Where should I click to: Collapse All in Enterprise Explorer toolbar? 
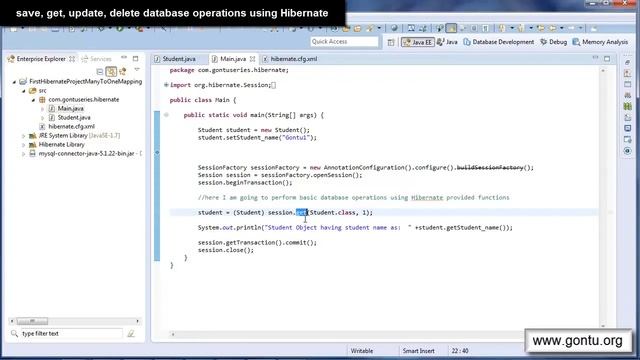tap(100, 72)
